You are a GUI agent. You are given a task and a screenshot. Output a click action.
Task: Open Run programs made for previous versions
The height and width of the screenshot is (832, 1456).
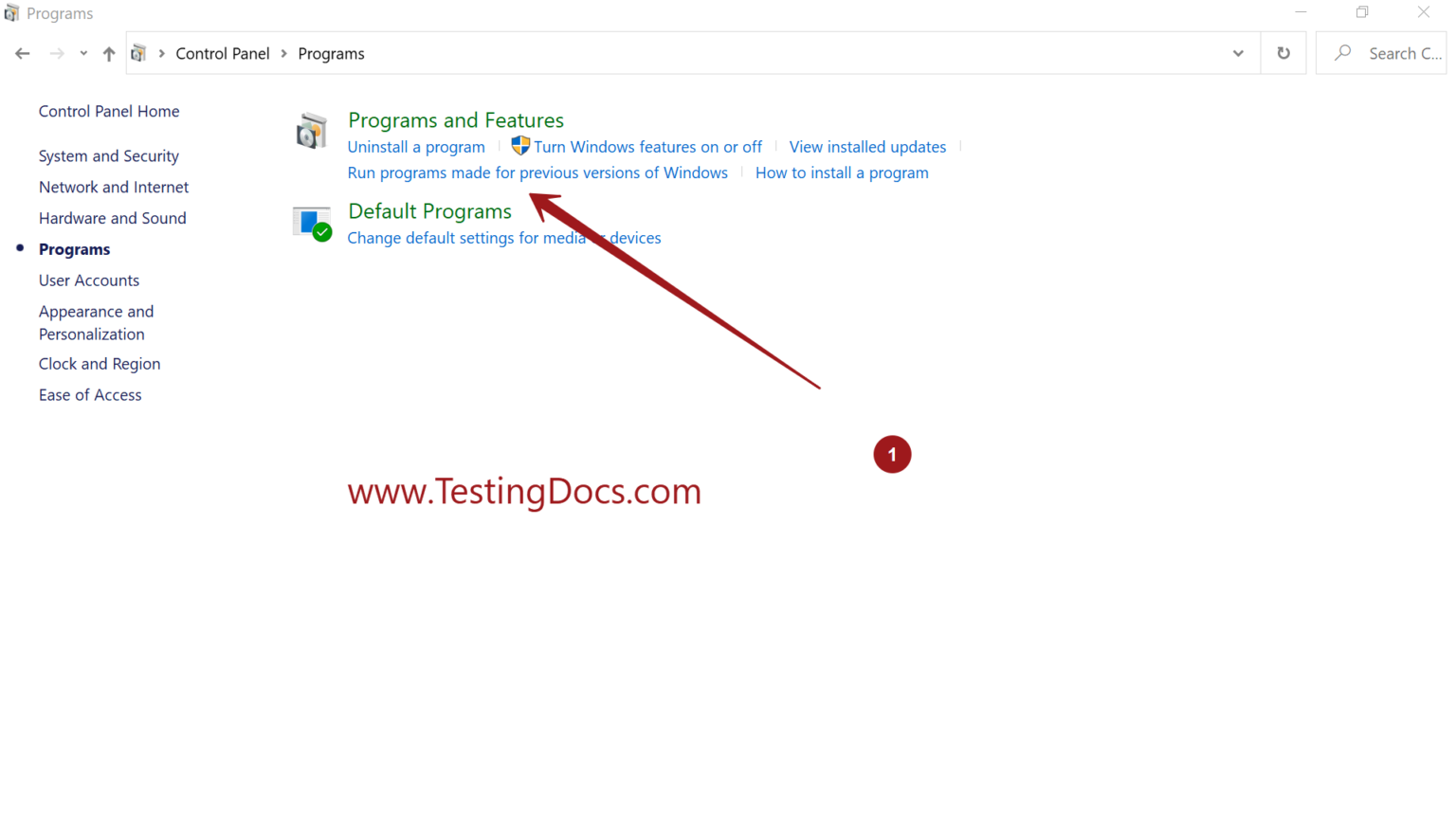point(537,172)
